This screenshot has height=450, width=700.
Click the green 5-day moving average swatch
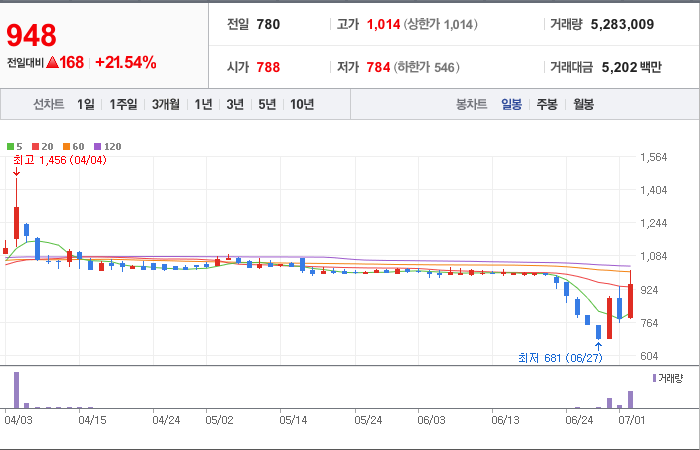10,146
